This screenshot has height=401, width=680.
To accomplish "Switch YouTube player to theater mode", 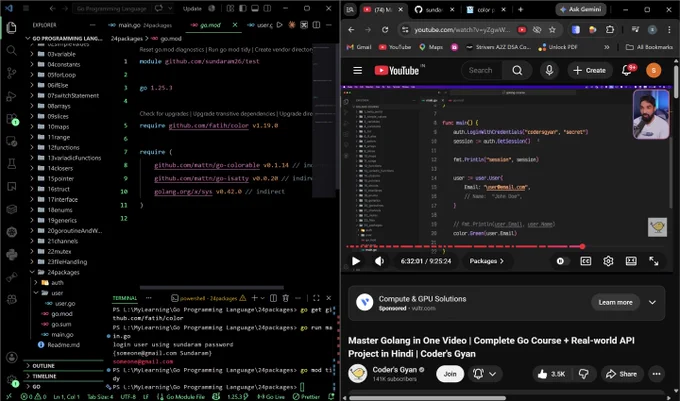I will (x=631, y=261).
